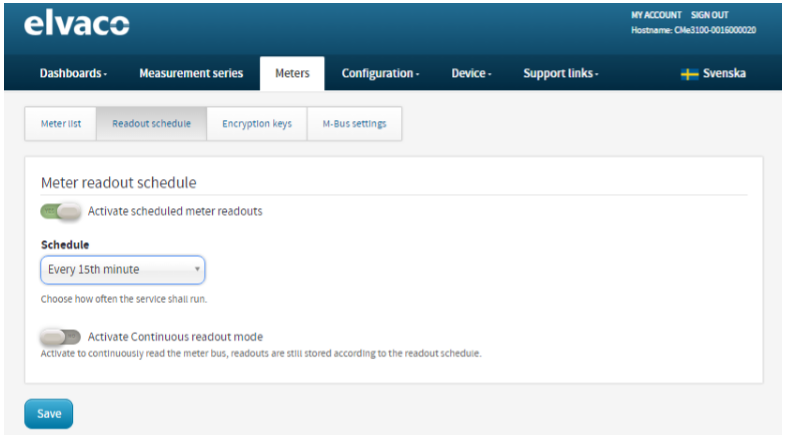Expand the Configuration menu
The image size is (787, 435).
380,73
